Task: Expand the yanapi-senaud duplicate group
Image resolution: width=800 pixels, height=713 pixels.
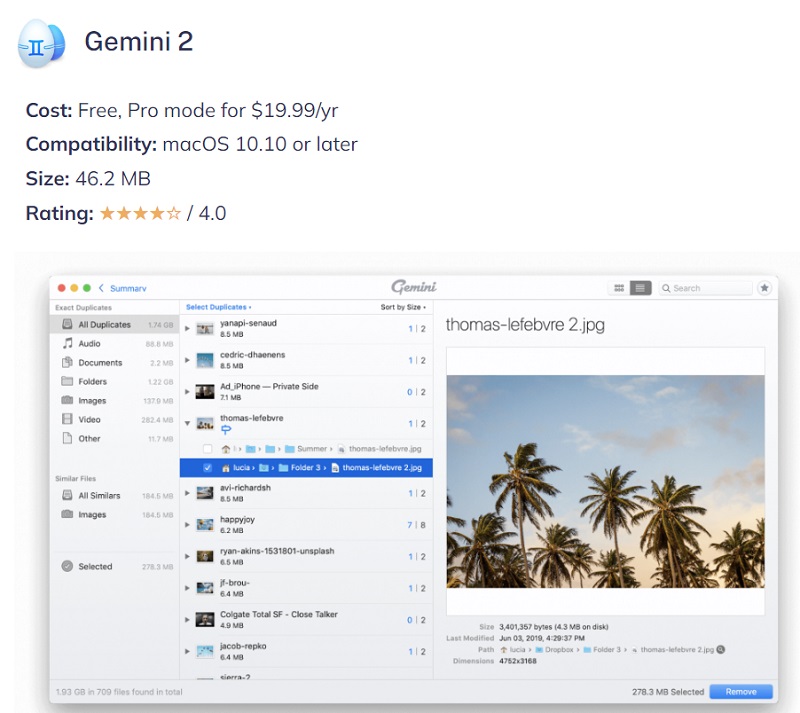Action: coord(188,329)
